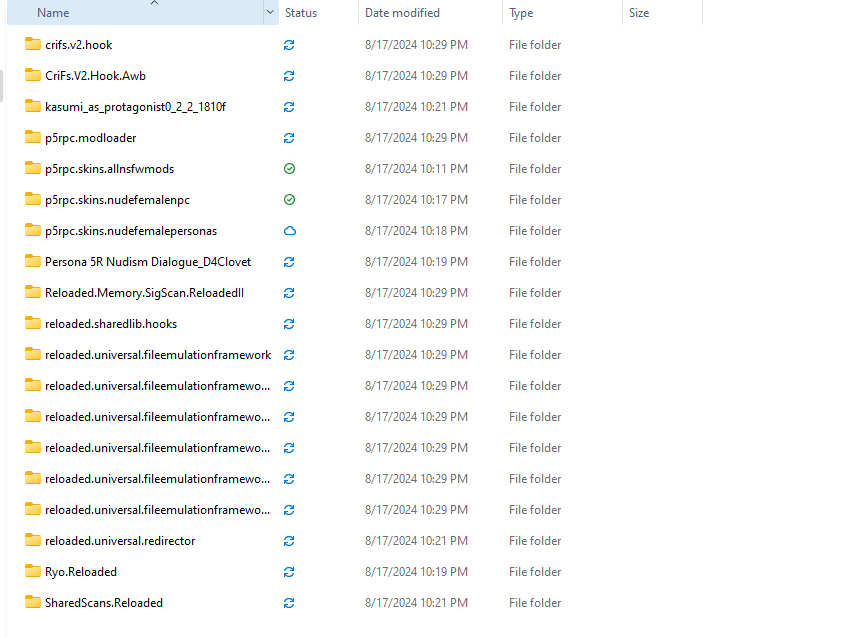Select the CriFs.V2.Hook.Awb folder icon

[x=33, y=75]
